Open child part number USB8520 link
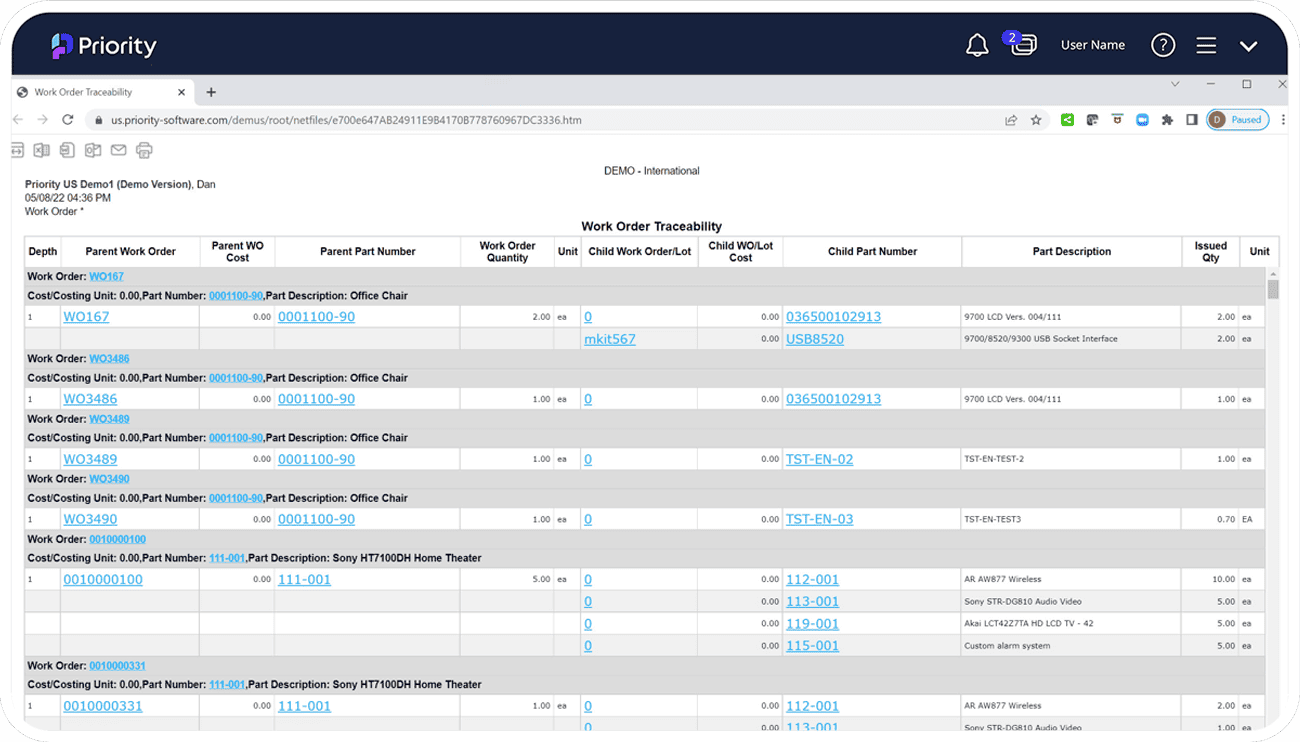 tap(815, 339)
